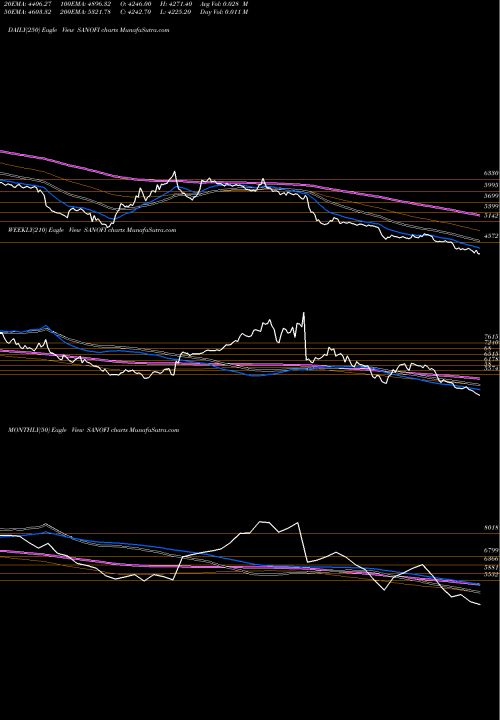Select the low price L: value

coord(176,12)
